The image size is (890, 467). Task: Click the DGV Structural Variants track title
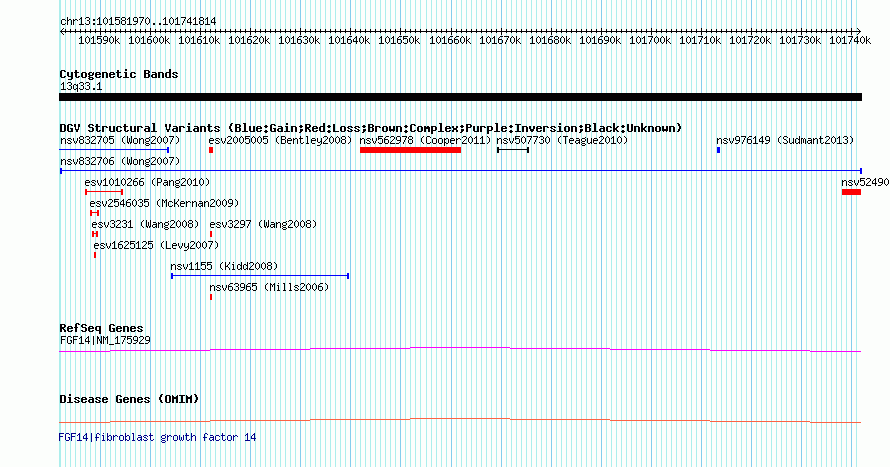point(371,128)
